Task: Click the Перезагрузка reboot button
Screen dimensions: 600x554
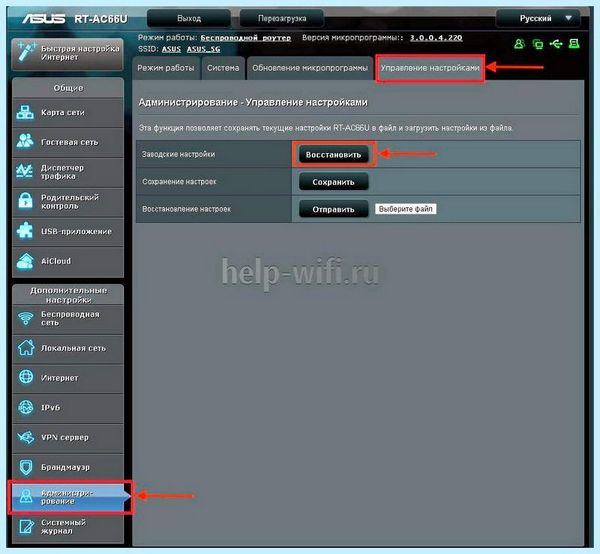Action: coord(282,18)
